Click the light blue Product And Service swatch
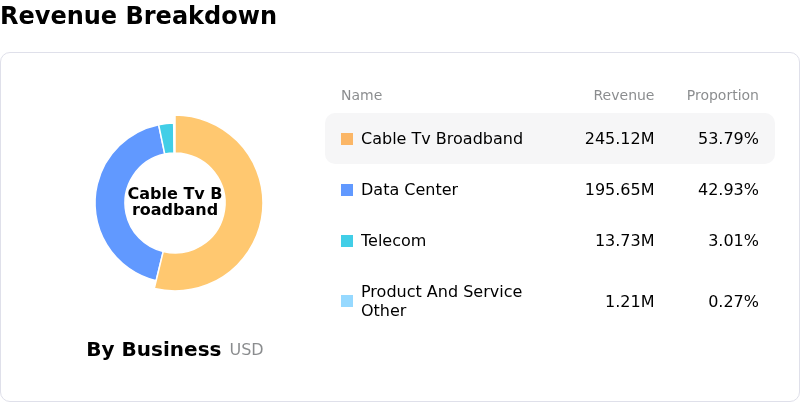This screenshot has height=402, width=800. tap(347, 301)
